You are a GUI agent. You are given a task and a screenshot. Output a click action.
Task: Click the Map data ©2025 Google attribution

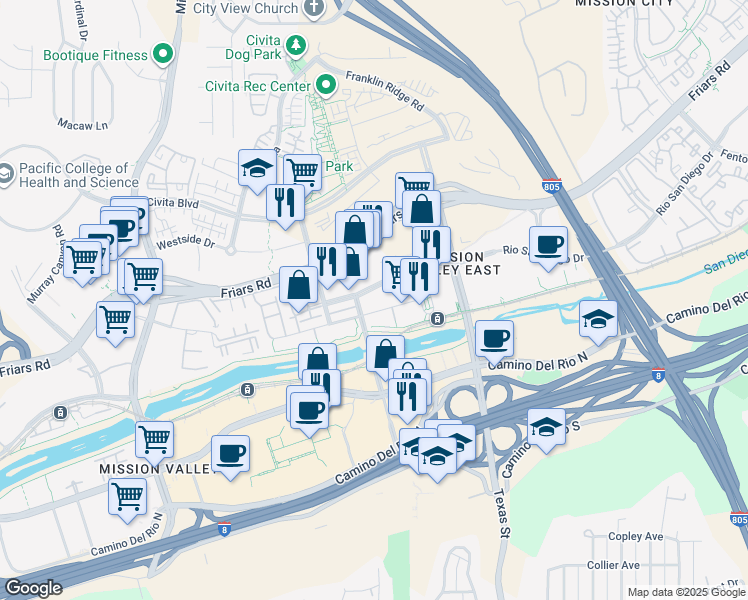click(686, 592)
